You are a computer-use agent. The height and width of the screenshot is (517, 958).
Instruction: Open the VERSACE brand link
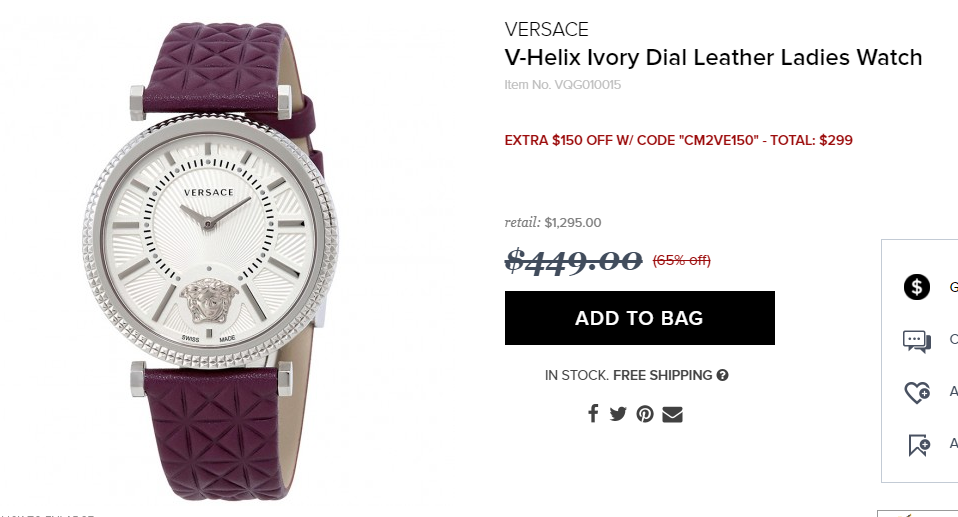[x=546, y=29]
